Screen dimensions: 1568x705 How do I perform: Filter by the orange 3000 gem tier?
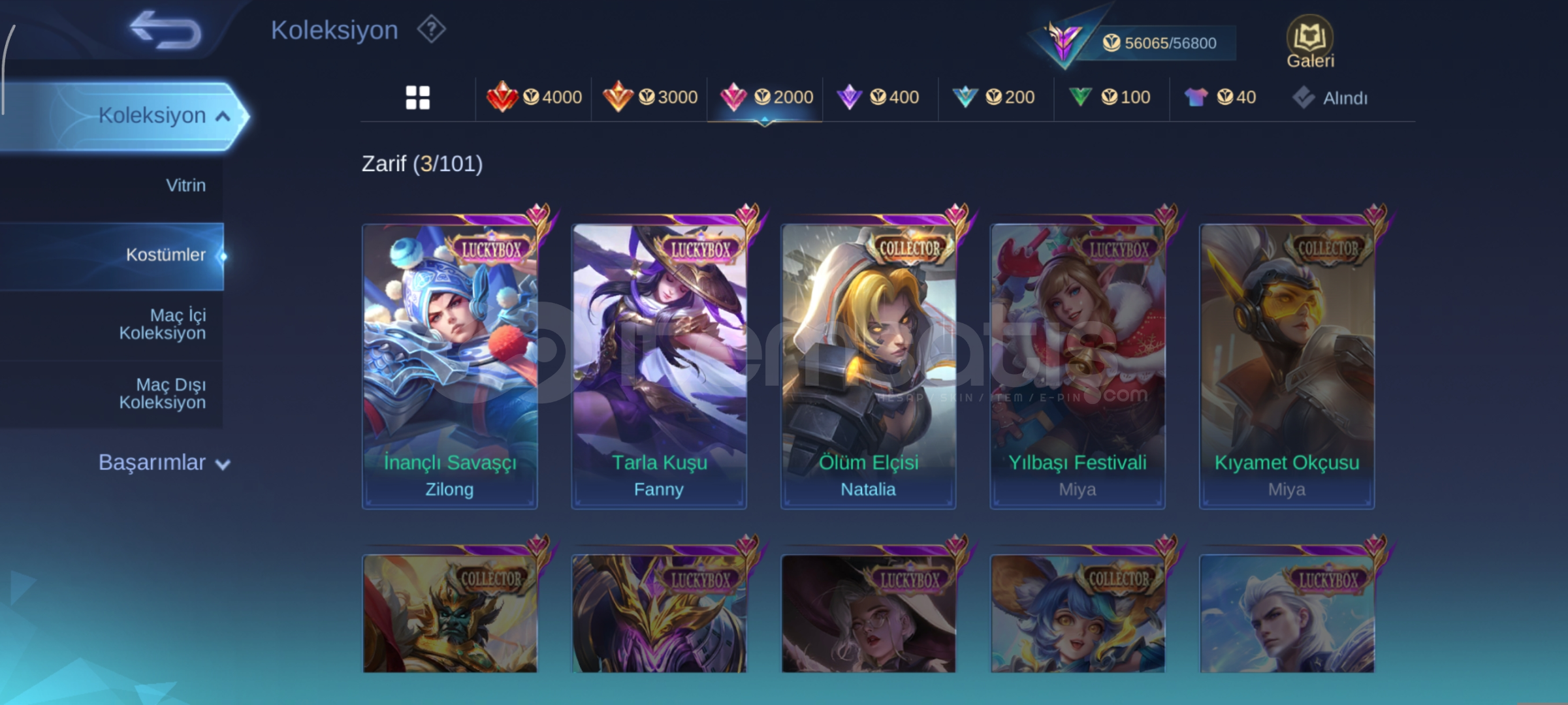point(650,97)
